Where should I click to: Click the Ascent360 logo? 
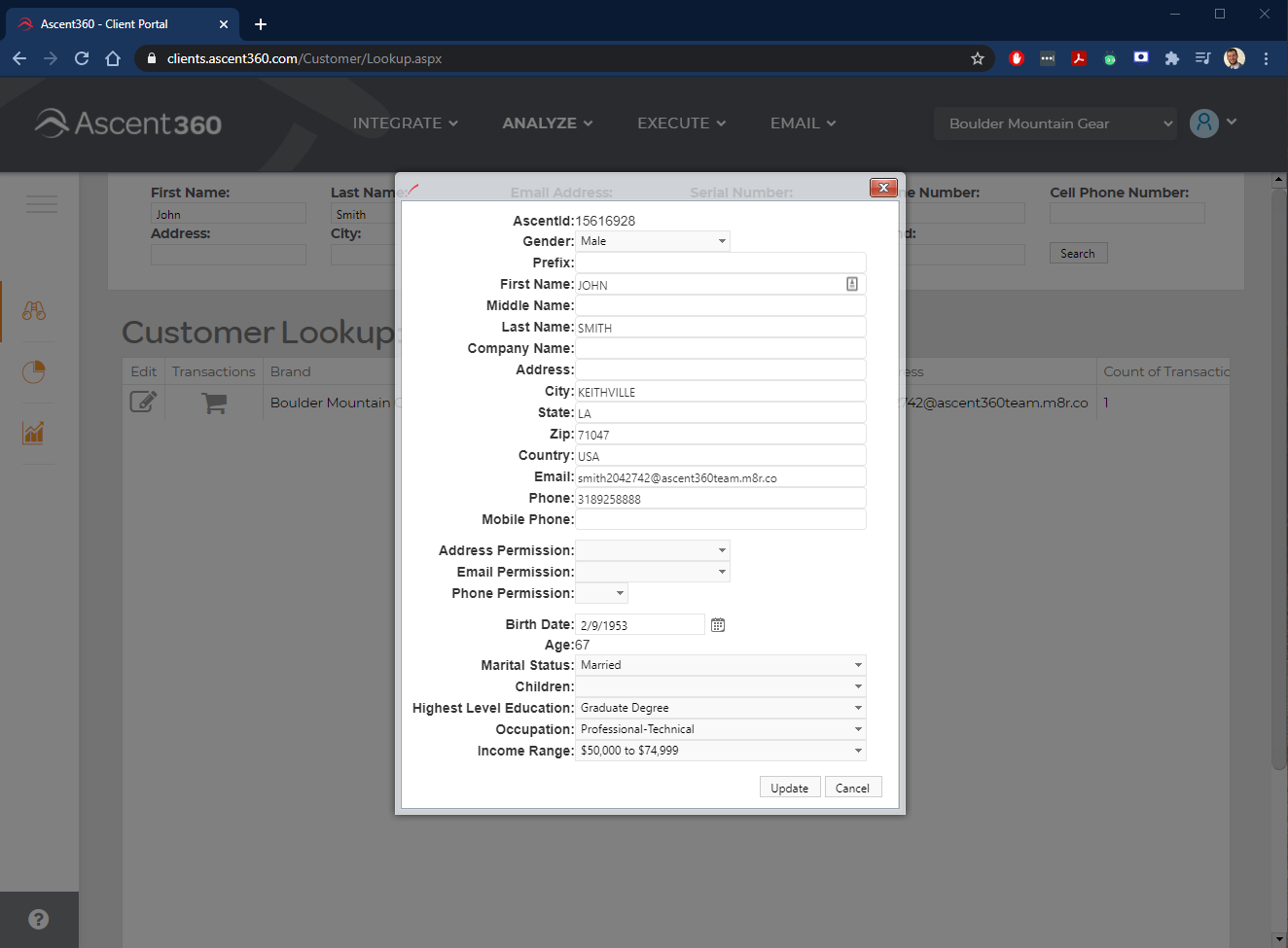coord(128,123)
